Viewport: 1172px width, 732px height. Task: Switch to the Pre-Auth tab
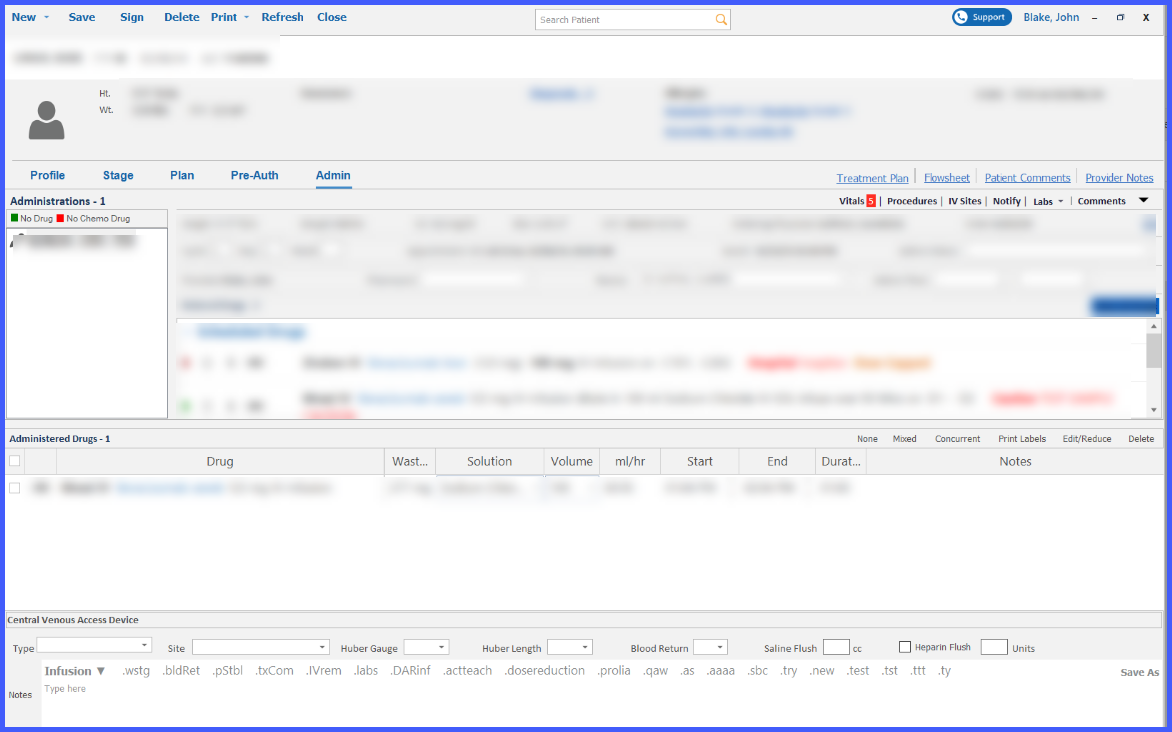[x=254, y=175]
